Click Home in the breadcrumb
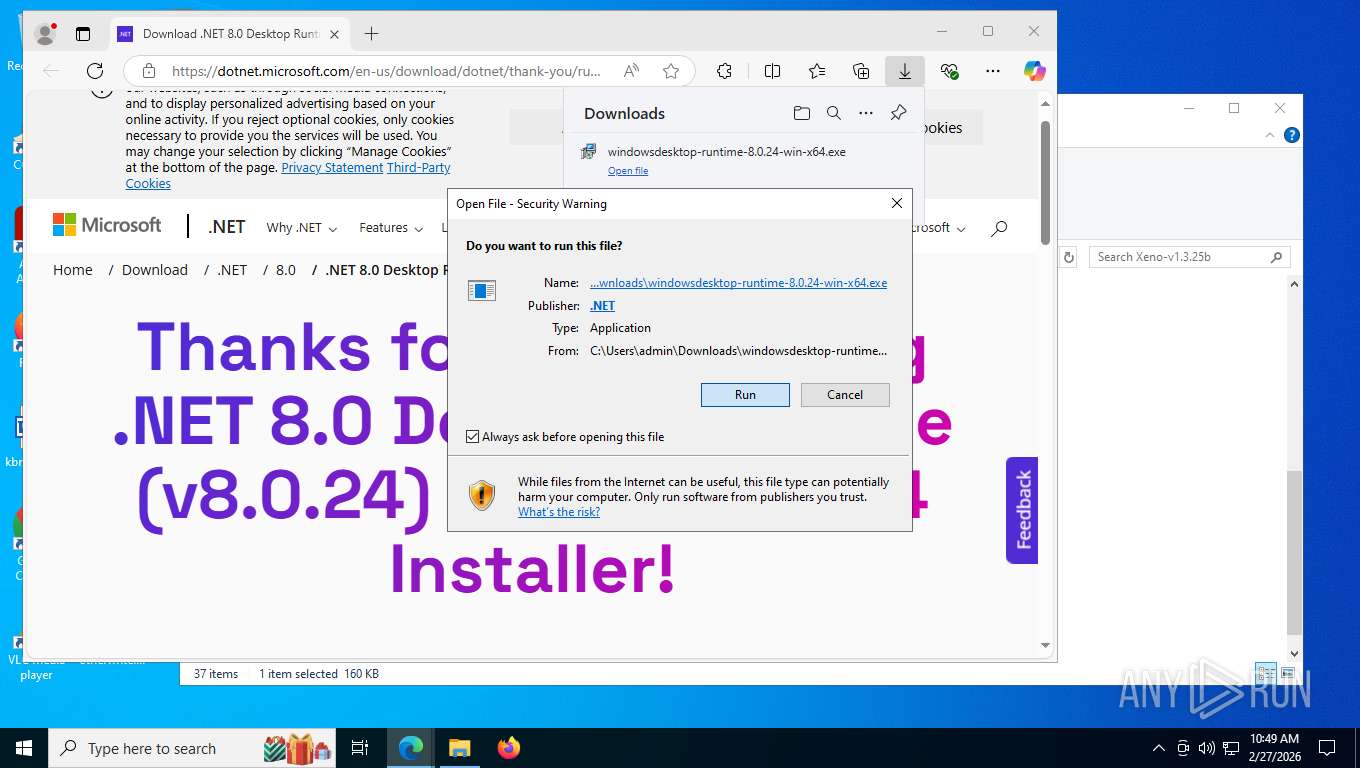Image resolution: width=1360 pixels, height=768 pixels. click(x=73, y=270)
